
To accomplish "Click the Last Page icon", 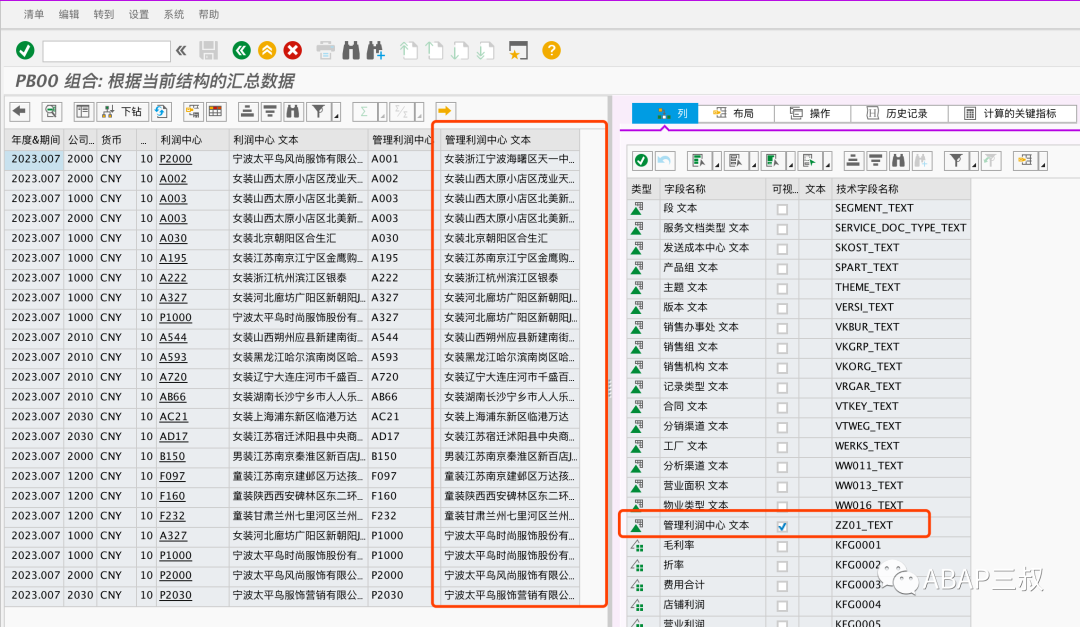I will click(x=486, y=50).
